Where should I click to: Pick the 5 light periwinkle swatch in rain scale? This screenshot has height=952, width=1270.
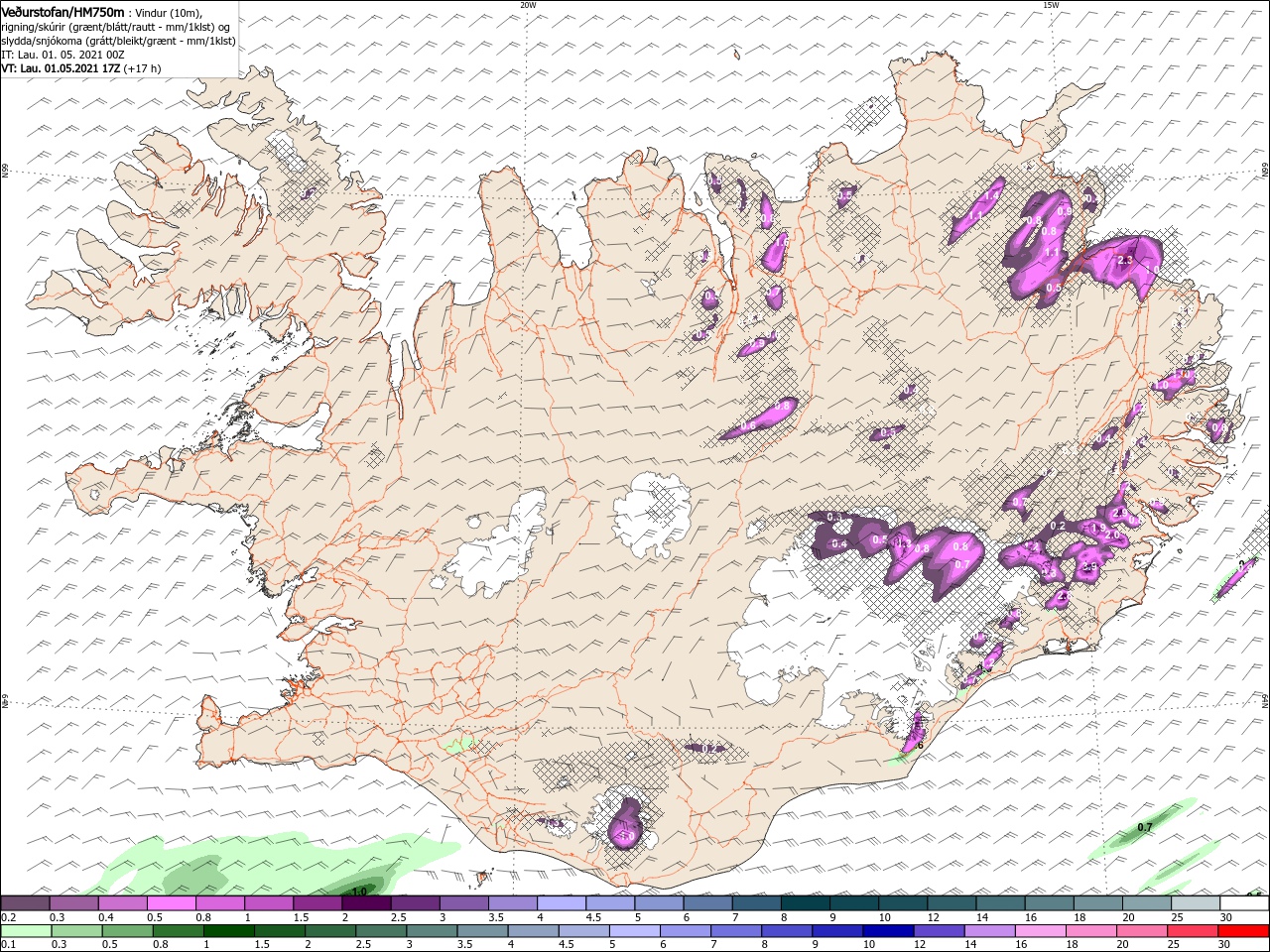633,931
